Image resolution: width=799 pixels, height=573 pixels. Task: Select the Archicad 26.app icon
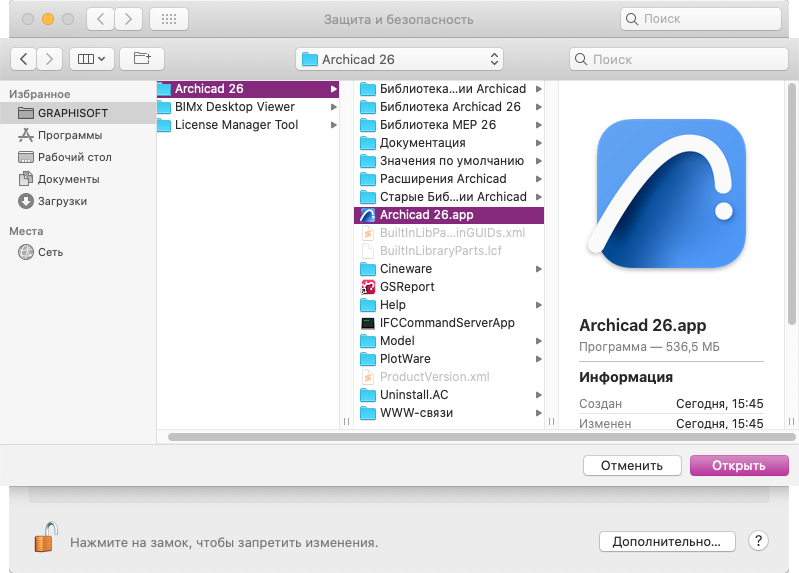[x=367, y=215]
